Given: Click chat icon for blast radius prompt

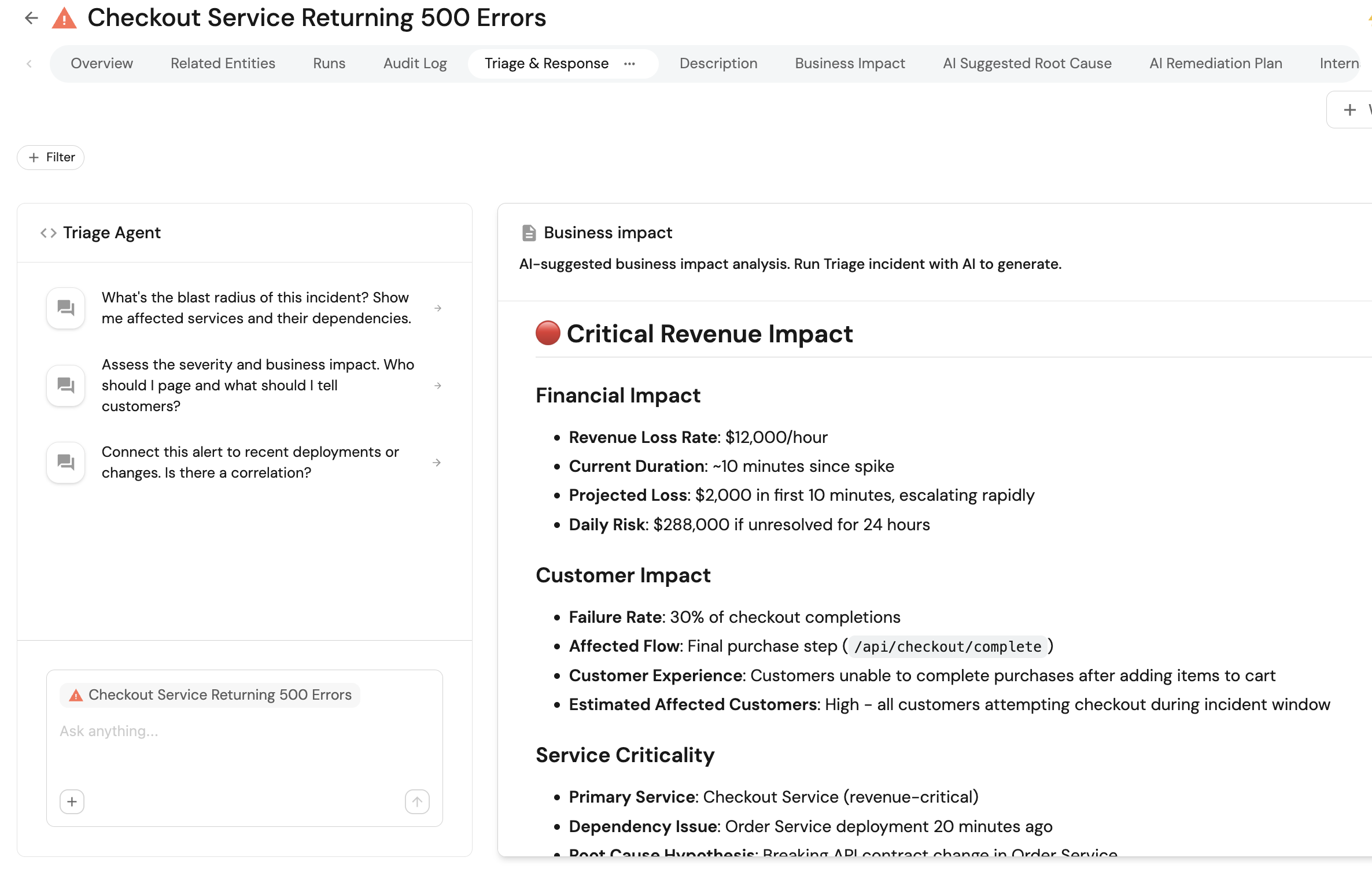Looking at the screenshot, I should [x=66, y=308].
